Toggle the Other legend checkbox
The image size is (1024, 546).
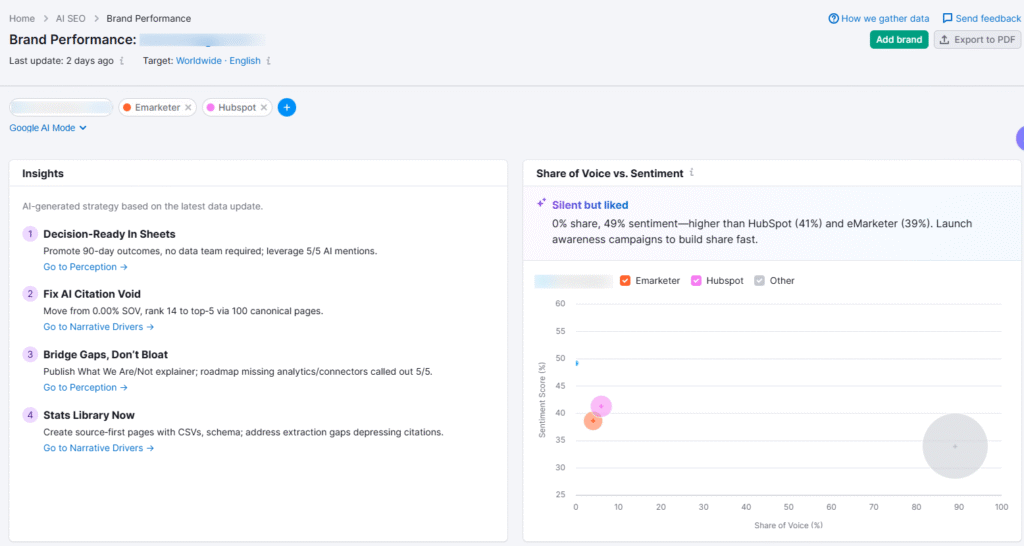tap(759, 281)
